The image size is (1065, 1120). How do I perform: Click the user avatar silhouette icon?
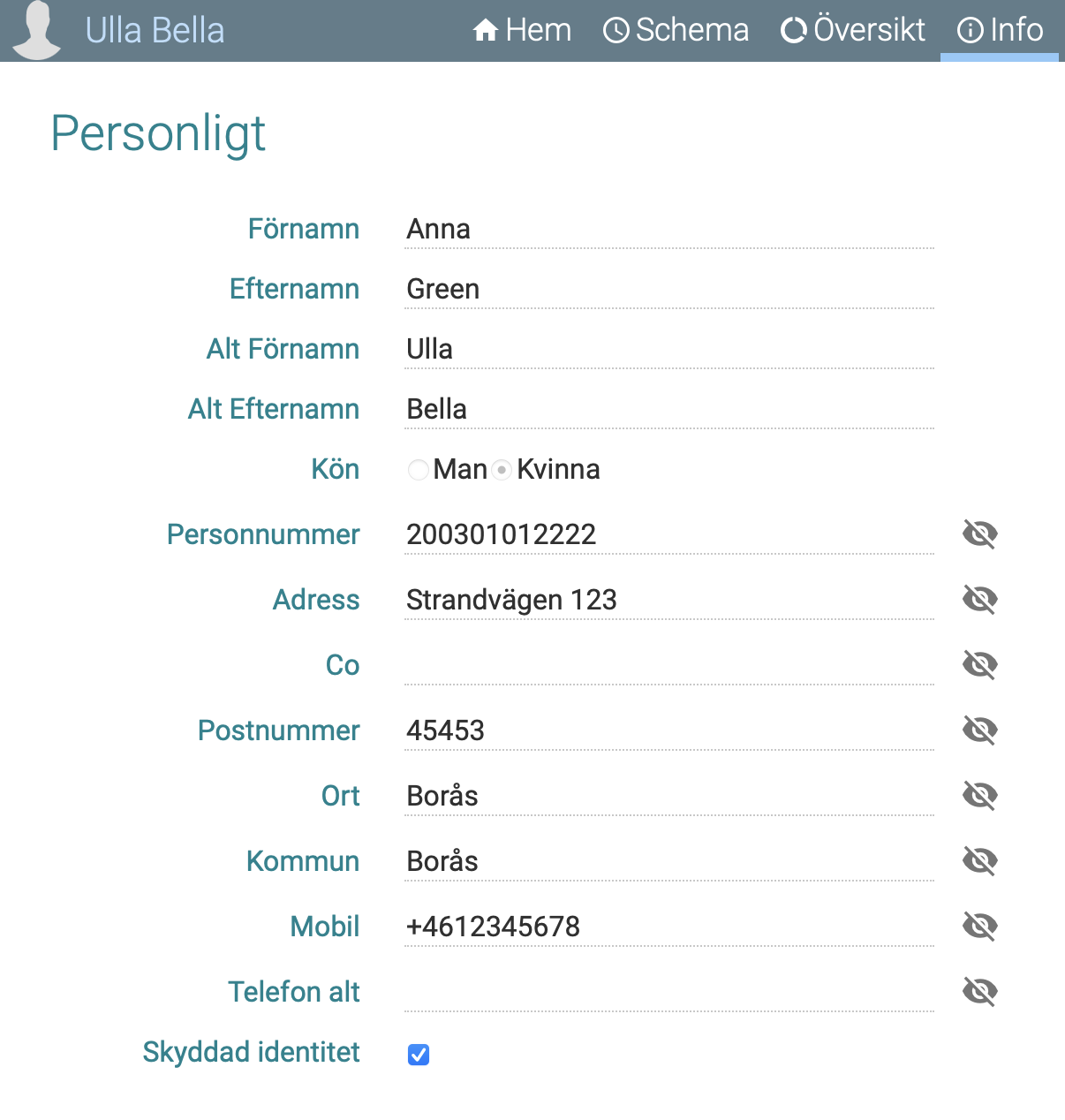37,30
